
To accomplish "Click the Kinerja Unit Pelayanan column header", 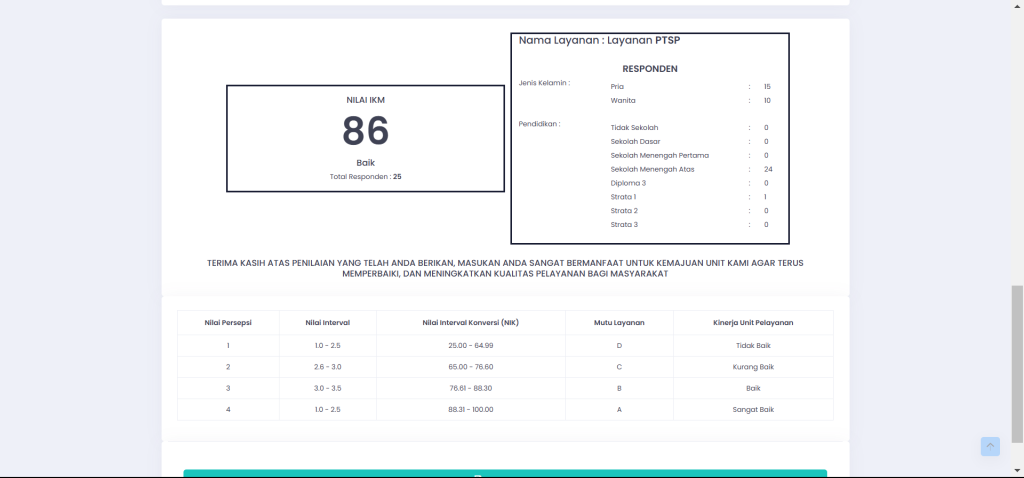I will point(753,323).
